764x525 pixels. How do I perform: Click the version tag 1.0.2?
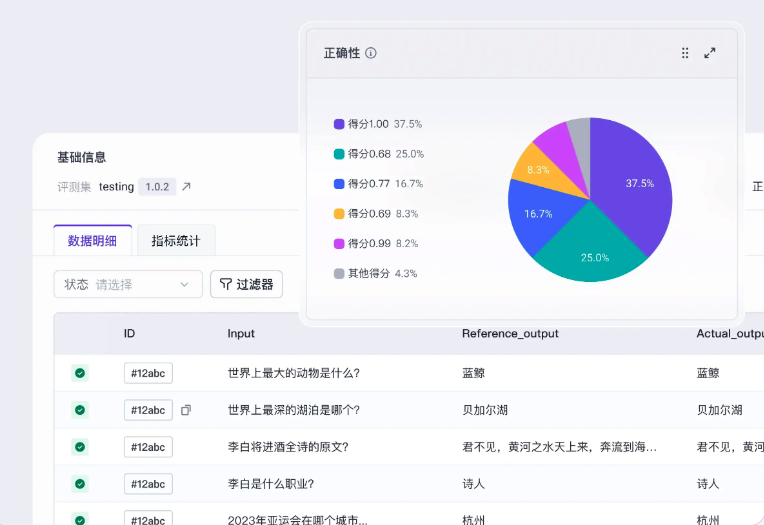[157, 187]
